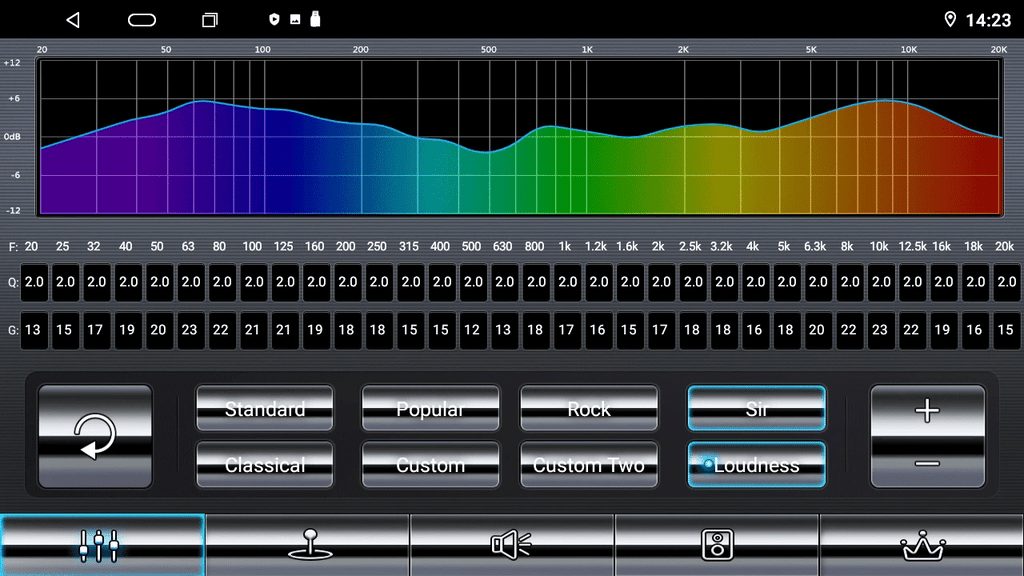Select the Classical preset
This screenshot has height=576, width=1024.
click(264, 465)
